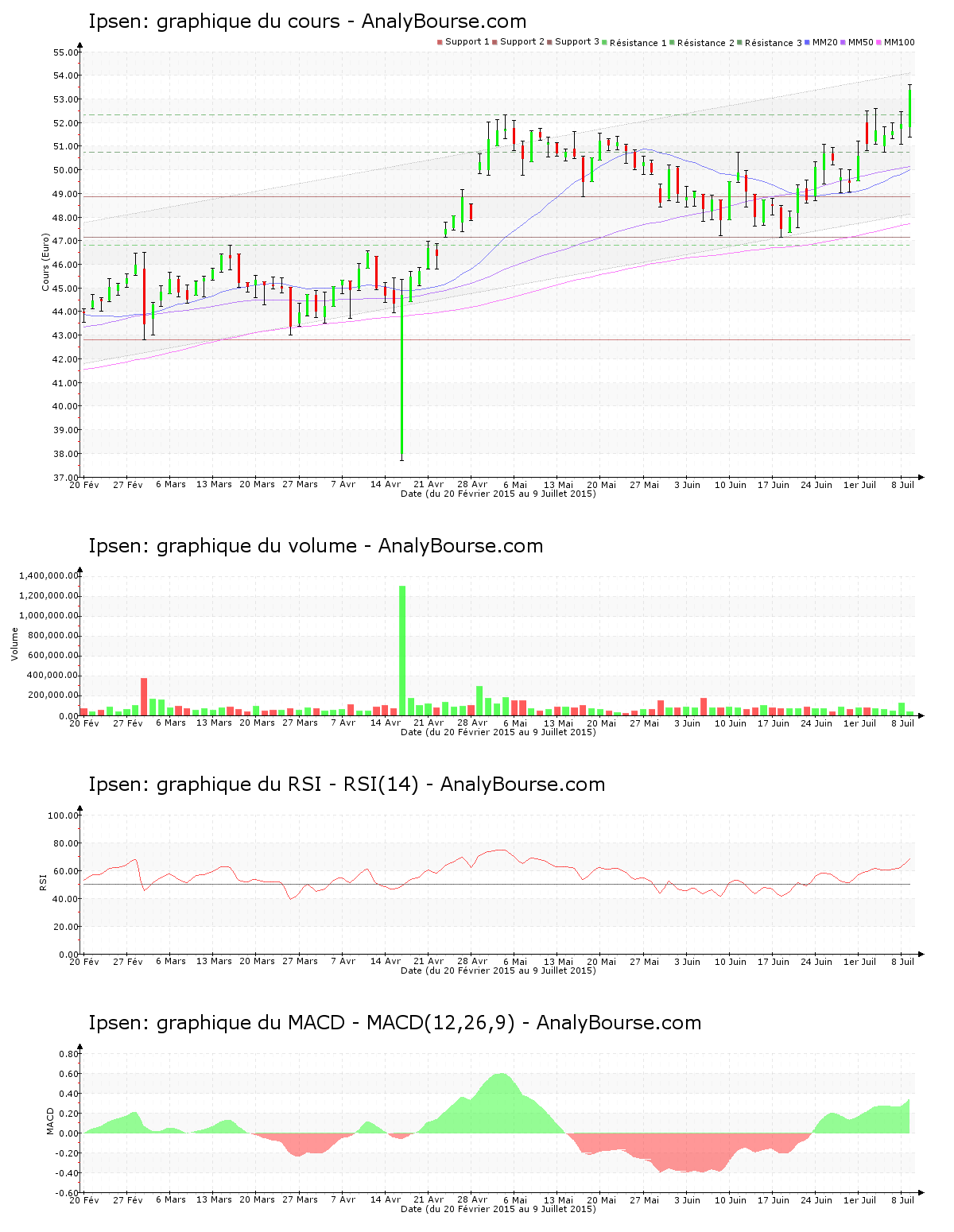Select the 'MM100' legend label

click(899, 42)
